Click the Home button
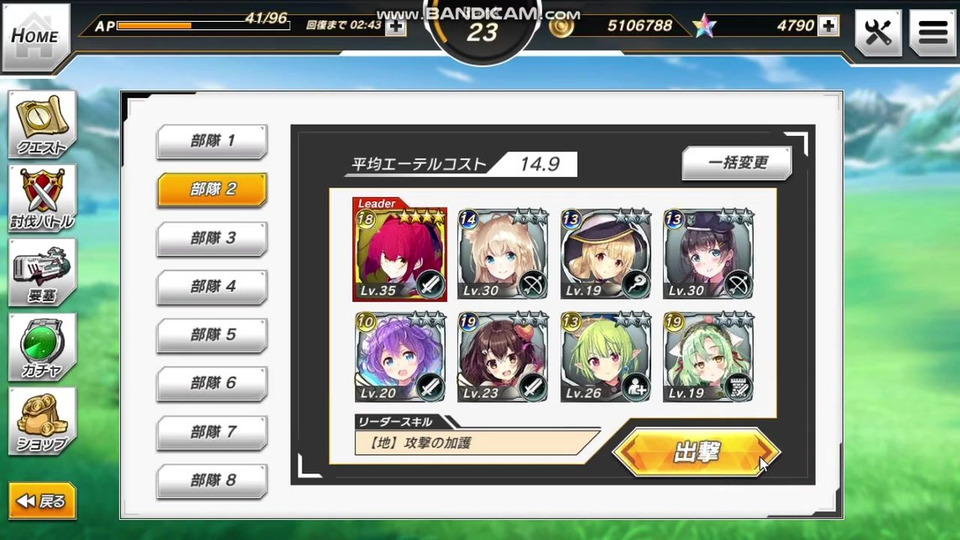Viewport: 960px width, 540px height. tap(36, 37)
